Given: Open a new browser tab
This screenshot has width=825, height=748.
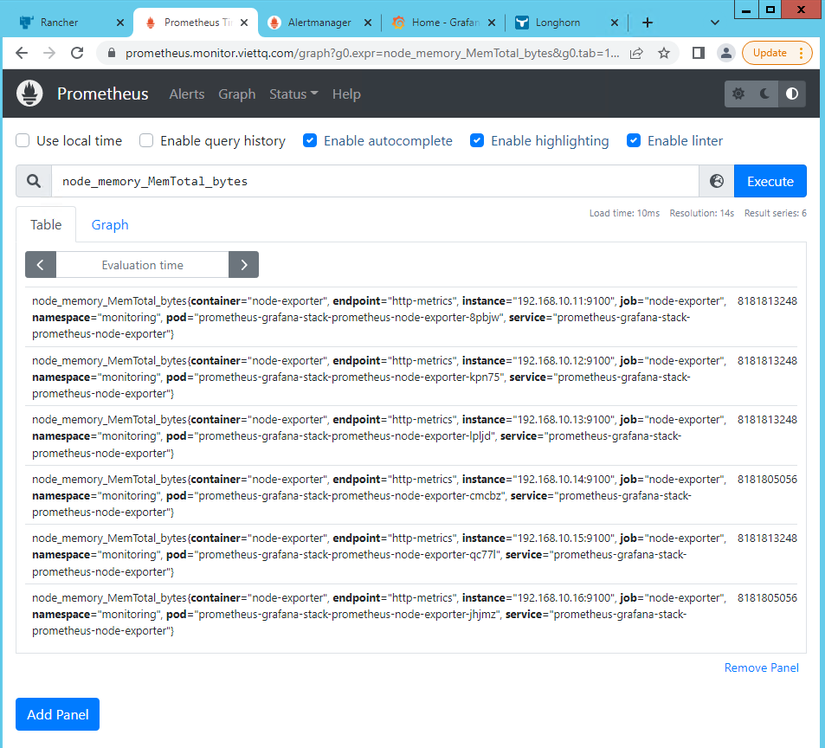Looking at the screenshot, I should click(648, 23).
